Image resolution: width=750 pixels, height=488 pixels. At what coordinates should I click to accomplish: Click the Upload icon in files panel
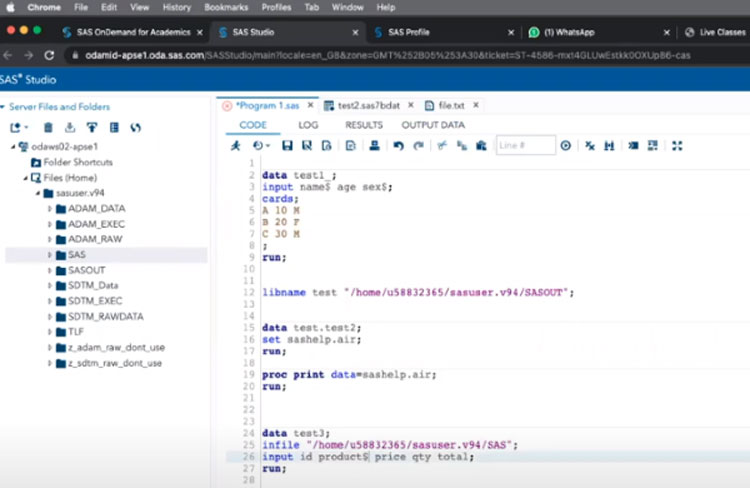click(92, 127)
